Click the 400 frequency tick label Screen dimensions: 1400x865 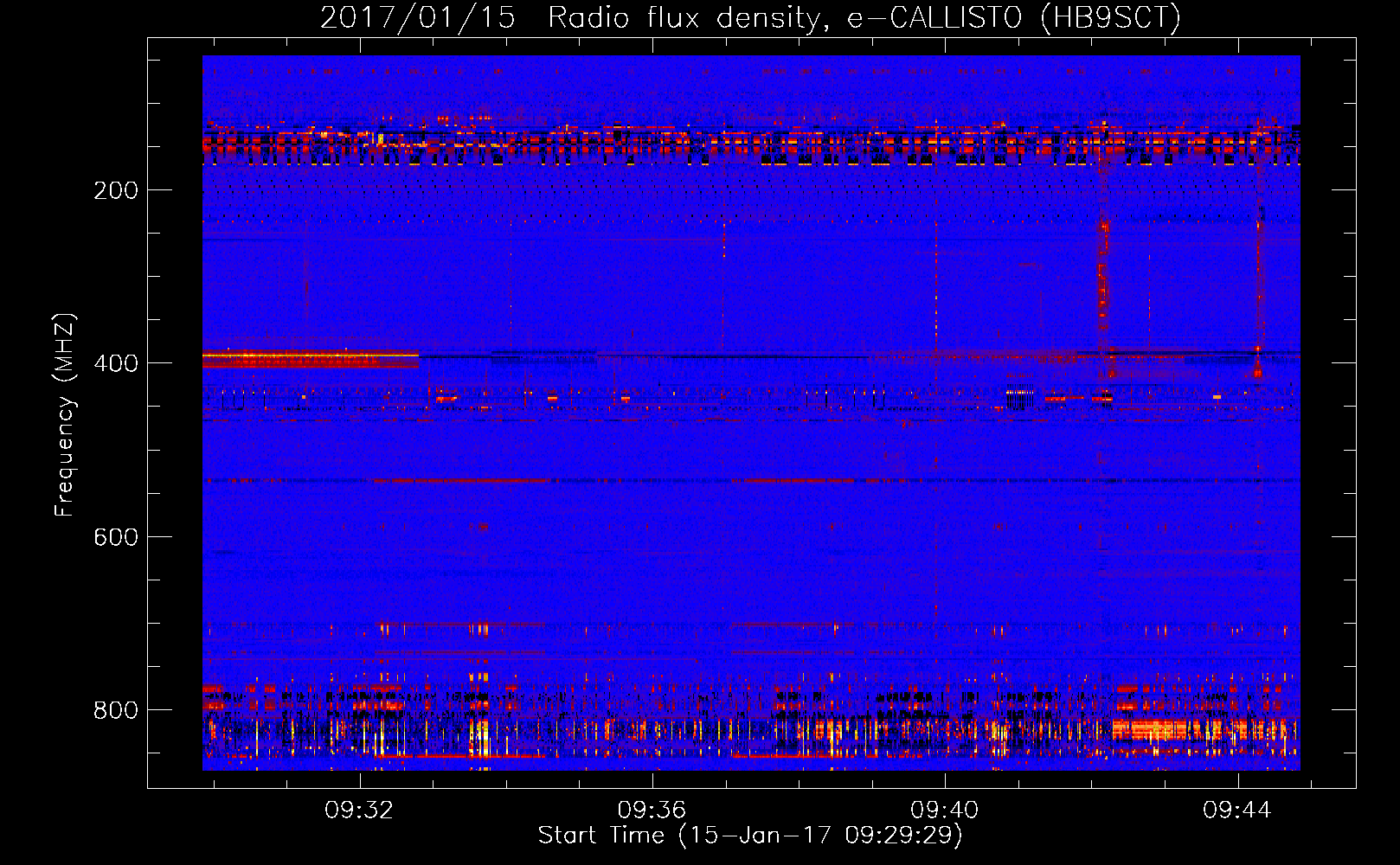click(115, 363)
